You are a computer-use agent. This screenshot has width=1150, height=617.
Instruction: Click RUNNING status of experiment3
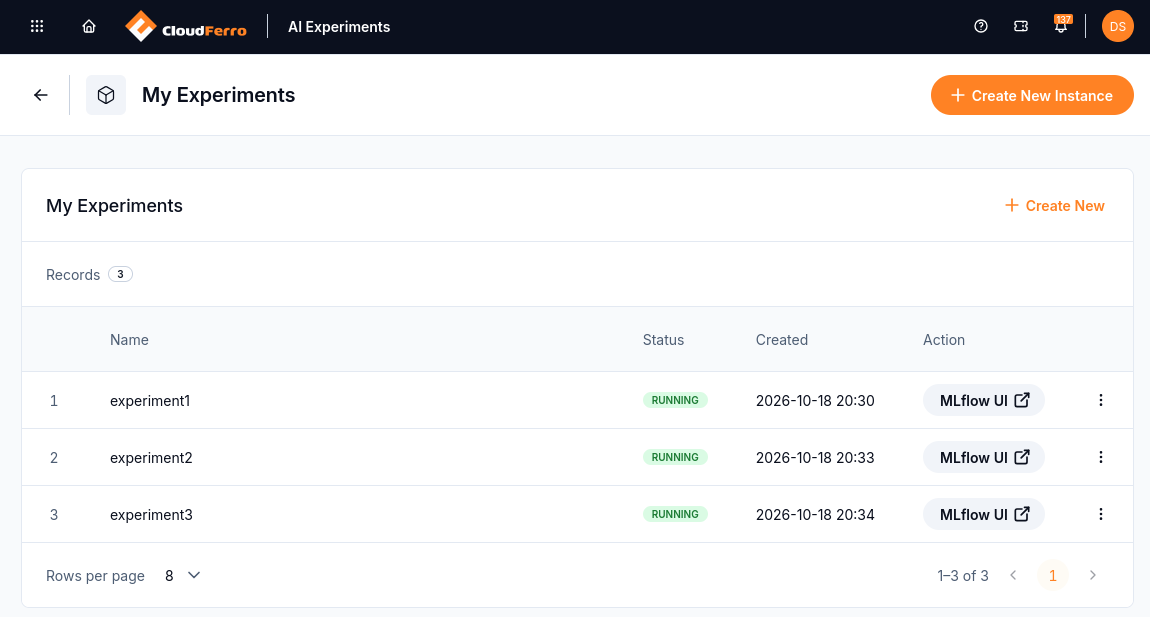[675, 514]
